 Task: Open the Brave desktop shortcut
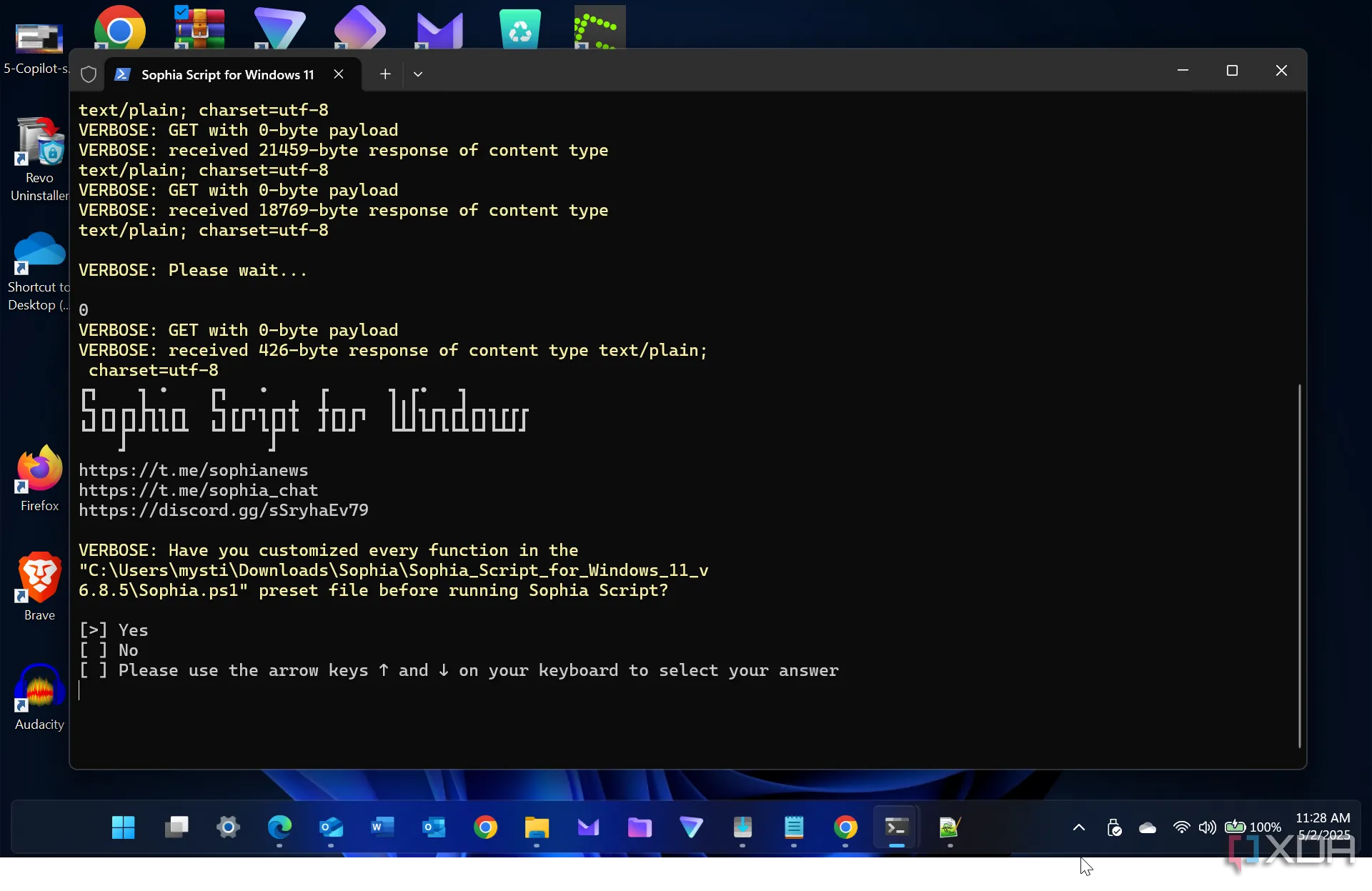[x=39, y=579]
